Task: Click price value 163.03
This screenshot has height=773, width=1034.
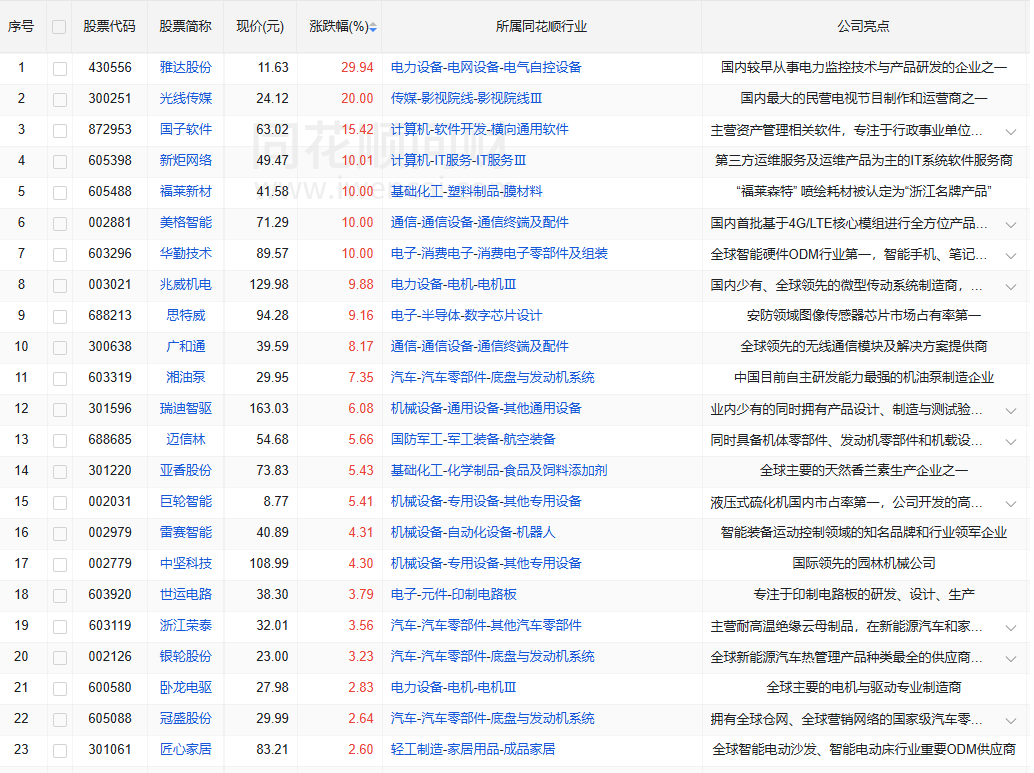Action: click(269, 408)
